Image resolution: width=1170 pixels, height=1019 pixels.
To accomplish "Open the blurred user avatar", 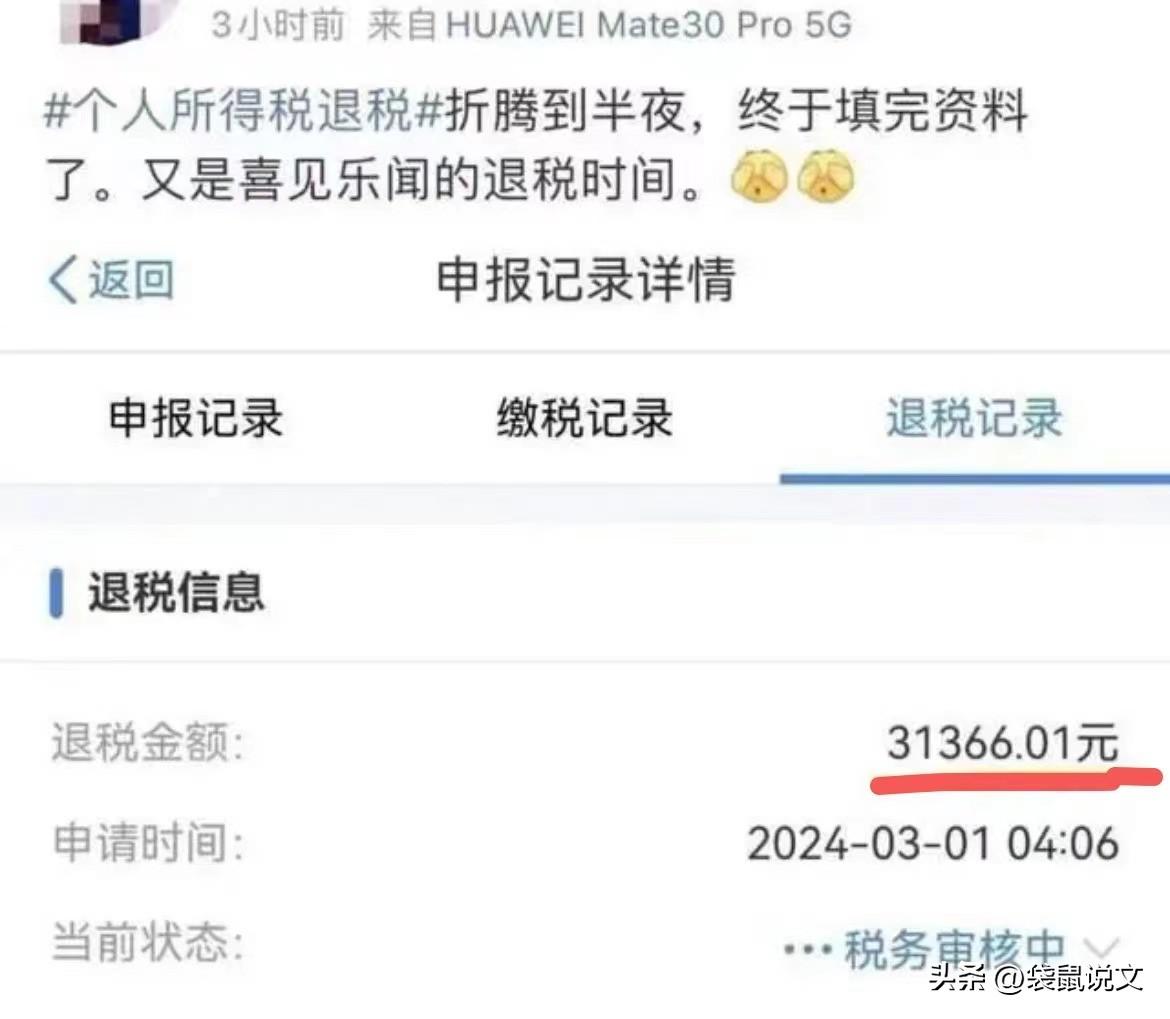I will (112, 21).
